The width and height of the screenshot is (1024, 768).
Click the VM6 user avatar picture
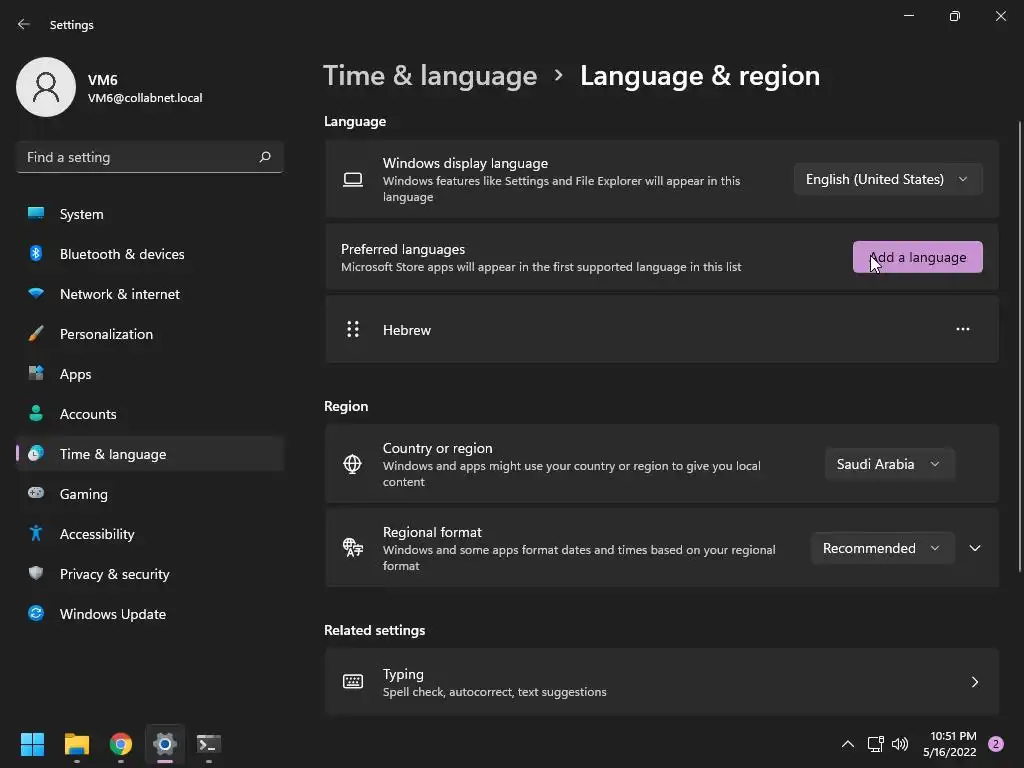tap(46, 87)
